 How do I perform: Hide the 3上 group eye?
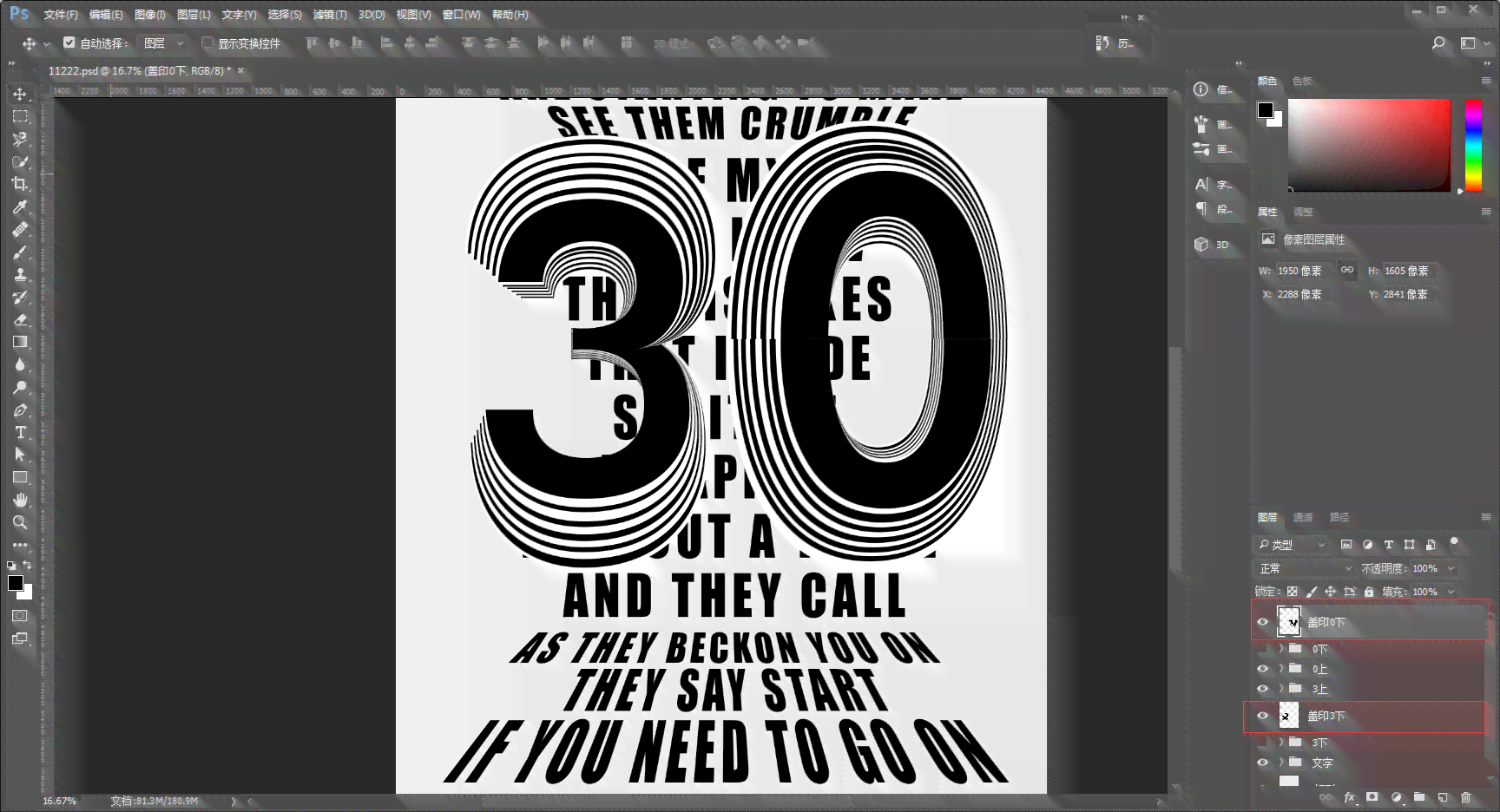(1263, 689)
